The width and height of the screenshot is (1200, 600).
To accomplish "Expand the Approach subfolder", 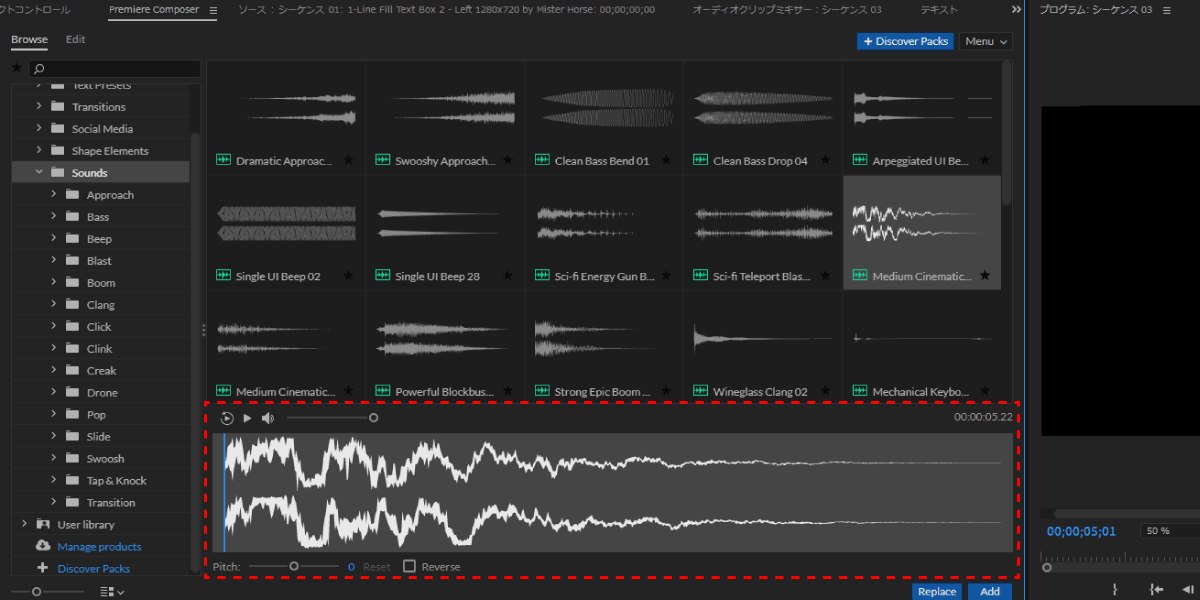I will pyautogui.click(x=53, y=194).
